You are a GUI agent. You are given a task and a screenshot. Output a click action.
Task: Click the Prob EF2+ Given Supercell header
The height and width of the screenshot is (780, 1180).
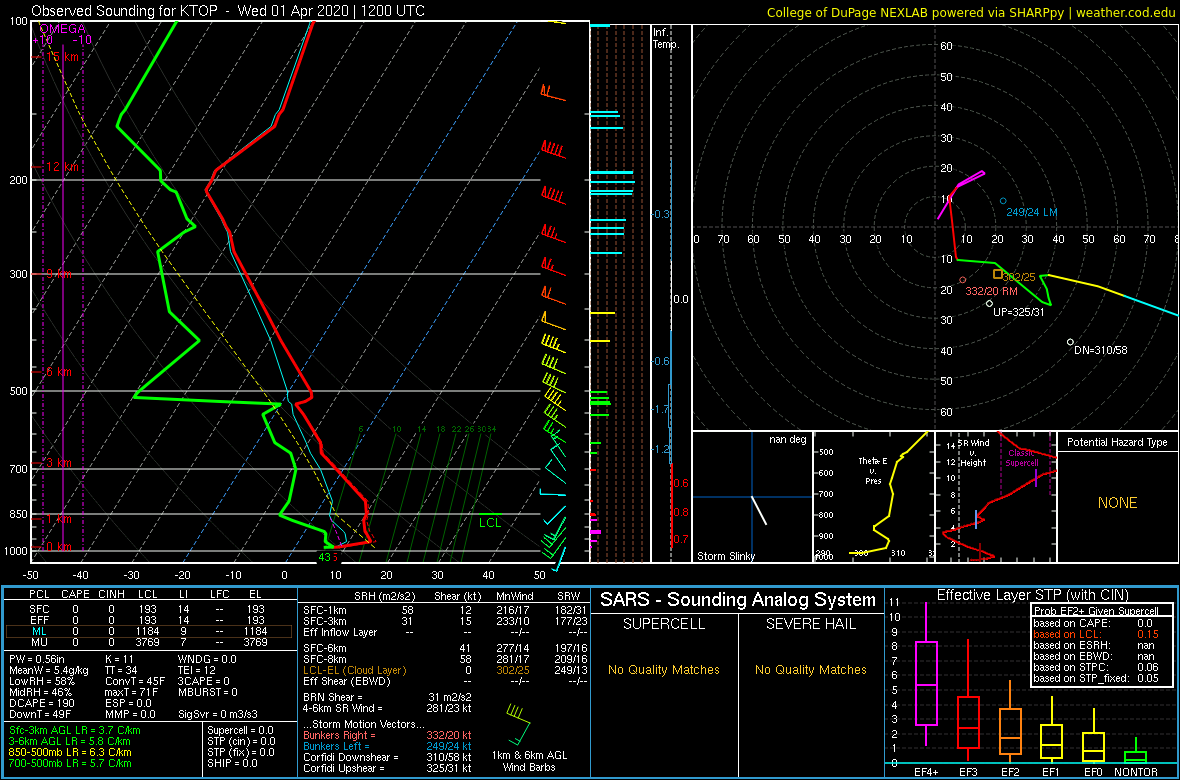click(x=1098, y=612)
